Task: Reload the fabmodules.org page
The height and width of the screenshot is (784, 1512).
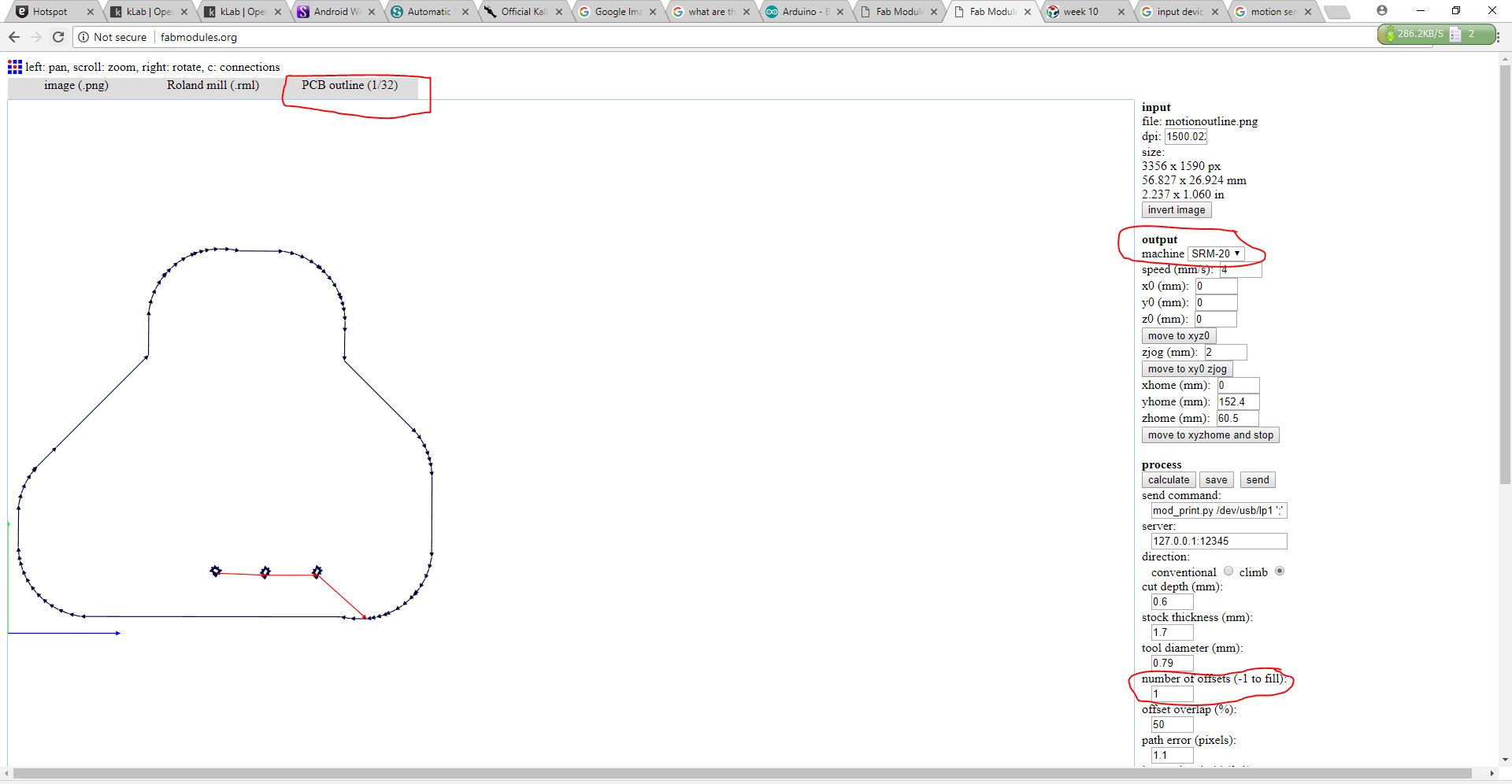Action: (58, 36)
